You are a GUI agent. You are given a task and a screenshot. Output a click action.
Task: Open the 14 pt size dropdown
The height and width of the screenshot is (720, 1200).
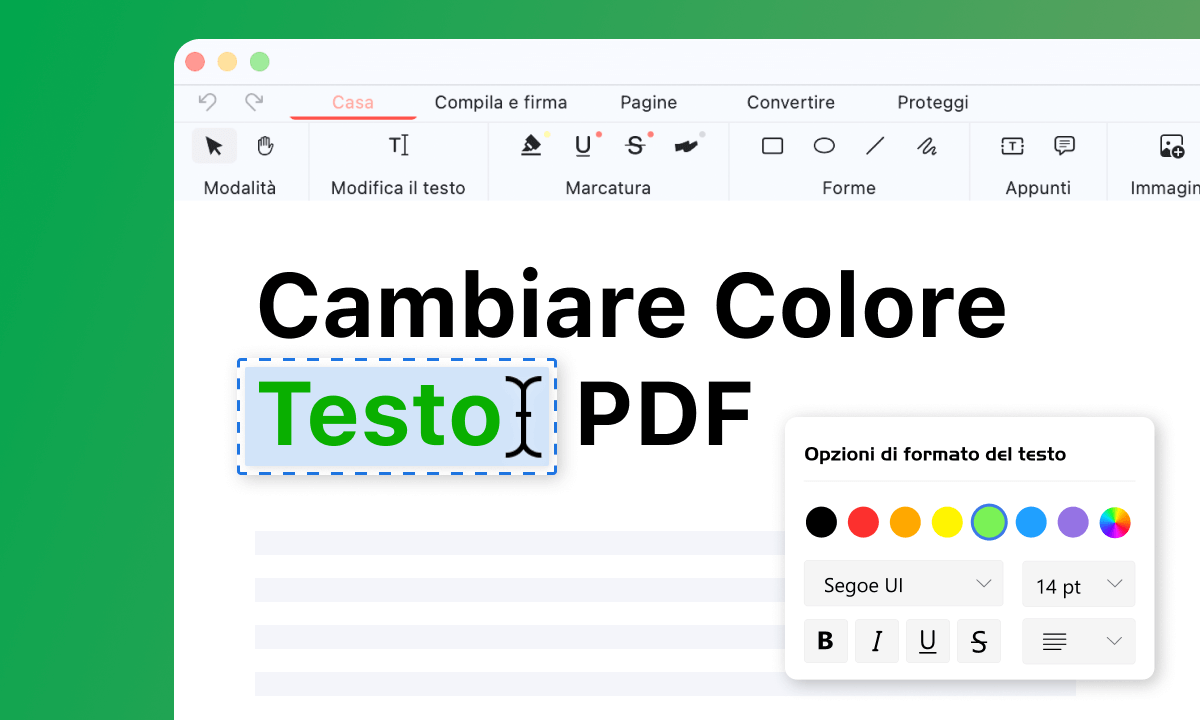click(1078, 584)
